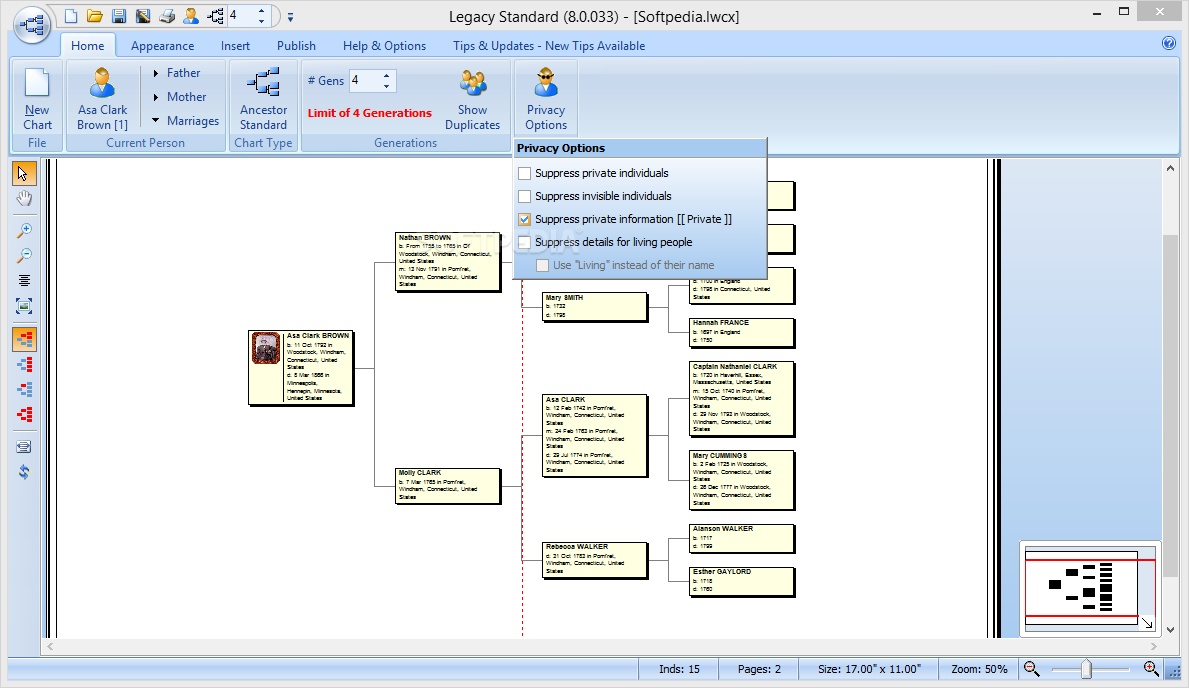Click the box-lines icon above the refresh icon
Screen dimensions: 1189x688
24,447
